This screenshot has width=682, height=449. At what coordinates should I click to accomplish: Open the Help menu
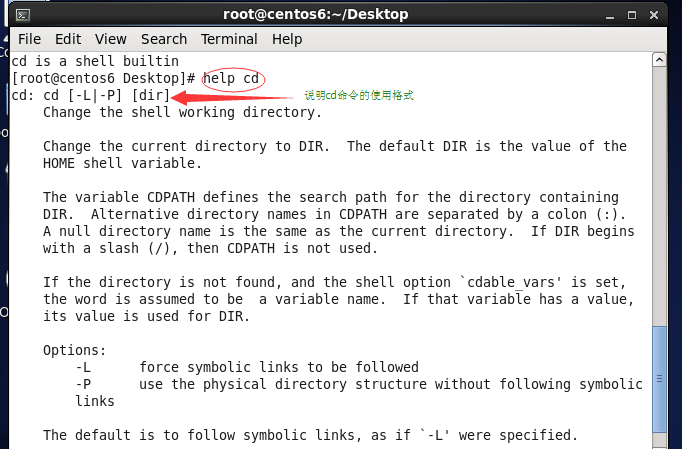click(287, 39)
